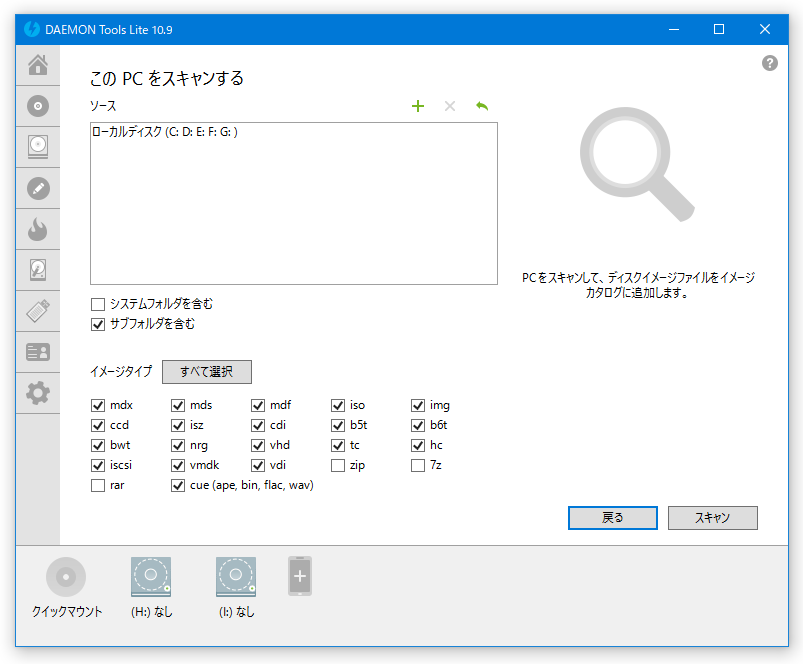
Task: Toggle the mds checkbox
Action: pyautogui.click(x=178, y=405)
